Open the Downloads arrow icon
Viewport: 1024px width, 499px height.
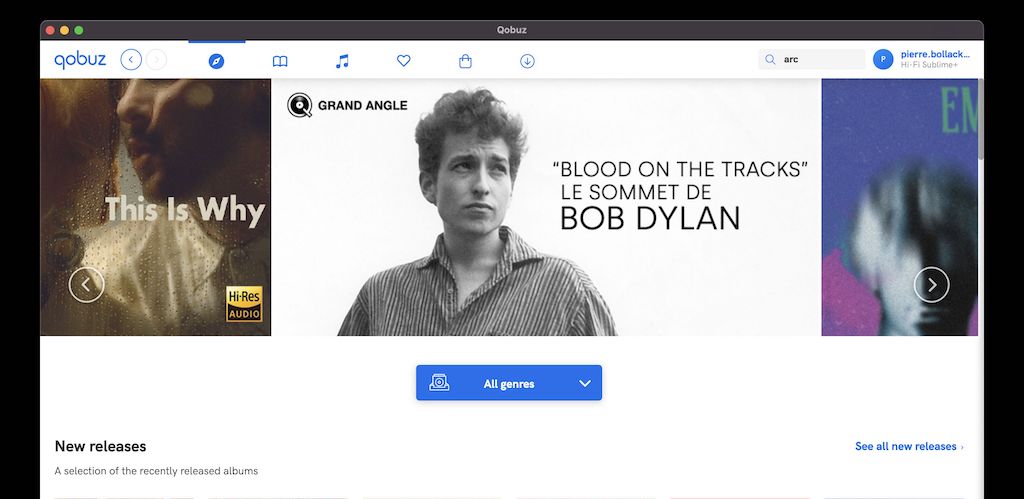click(x=527, y=61)
